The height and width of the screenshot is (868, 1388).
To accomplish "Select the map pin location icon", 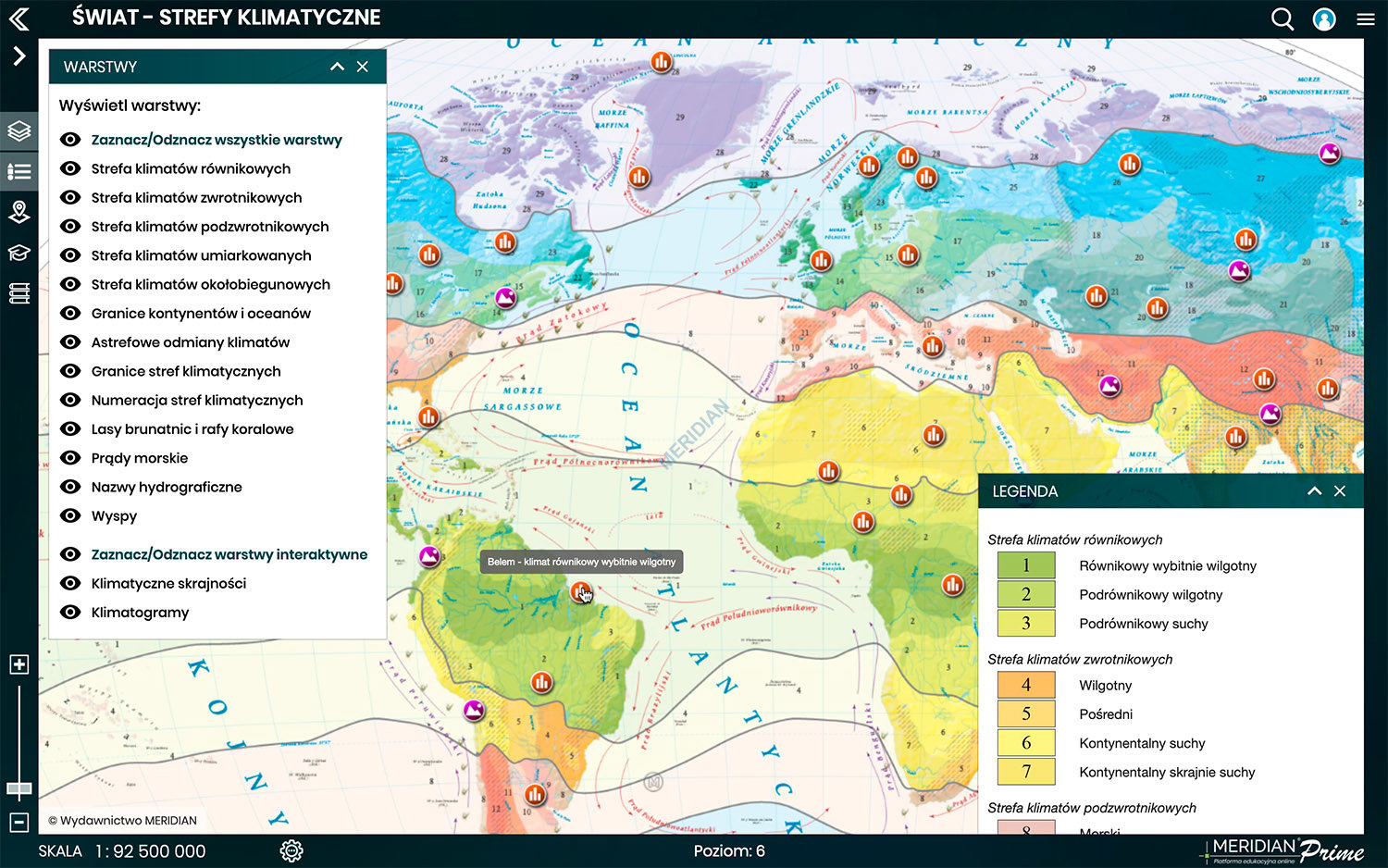I will click(x=19, y=212).
